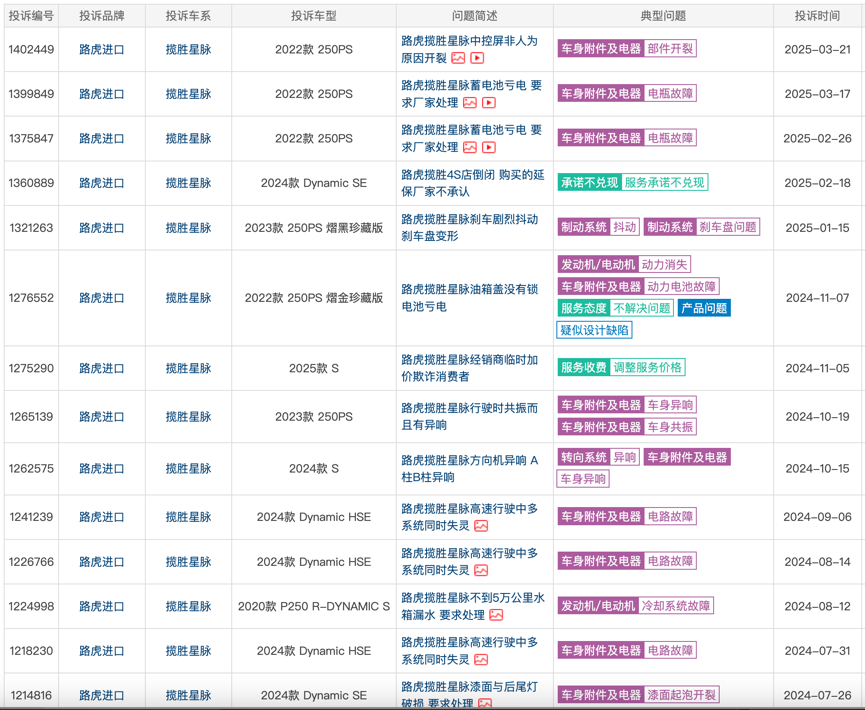Click date cell 2024-11-07
865x710 pixels.
click(817, 298)
